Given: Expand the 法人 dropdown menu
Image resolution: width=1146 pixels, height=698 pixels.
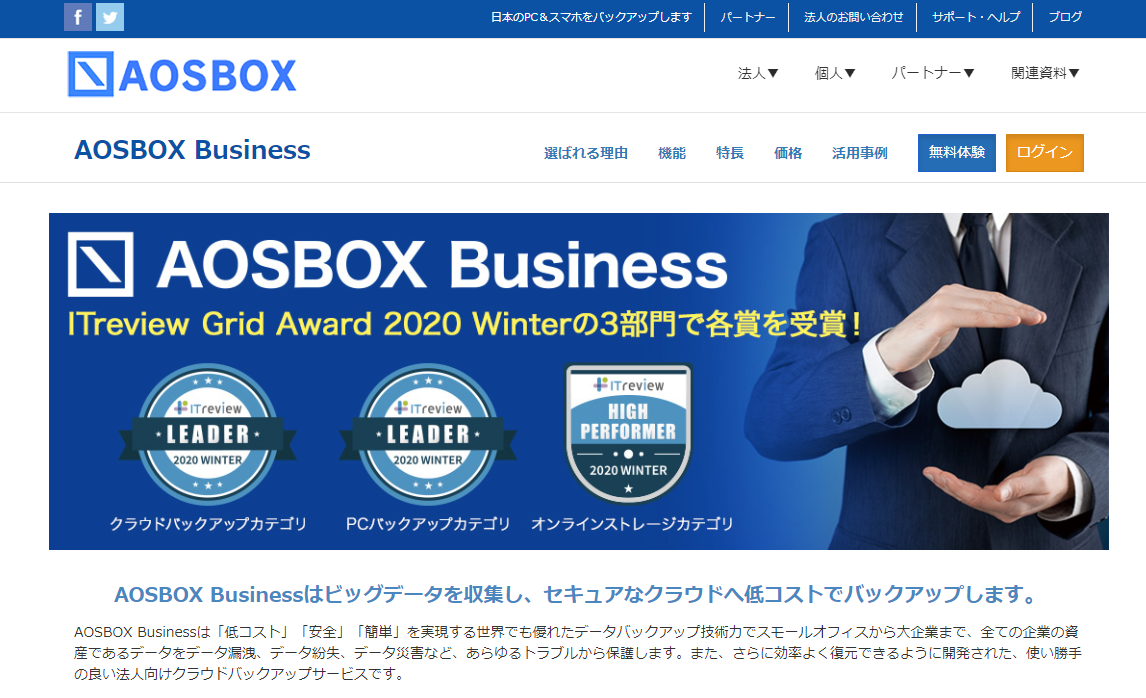Looking at the screenshot, I should [x=758, y=73].
